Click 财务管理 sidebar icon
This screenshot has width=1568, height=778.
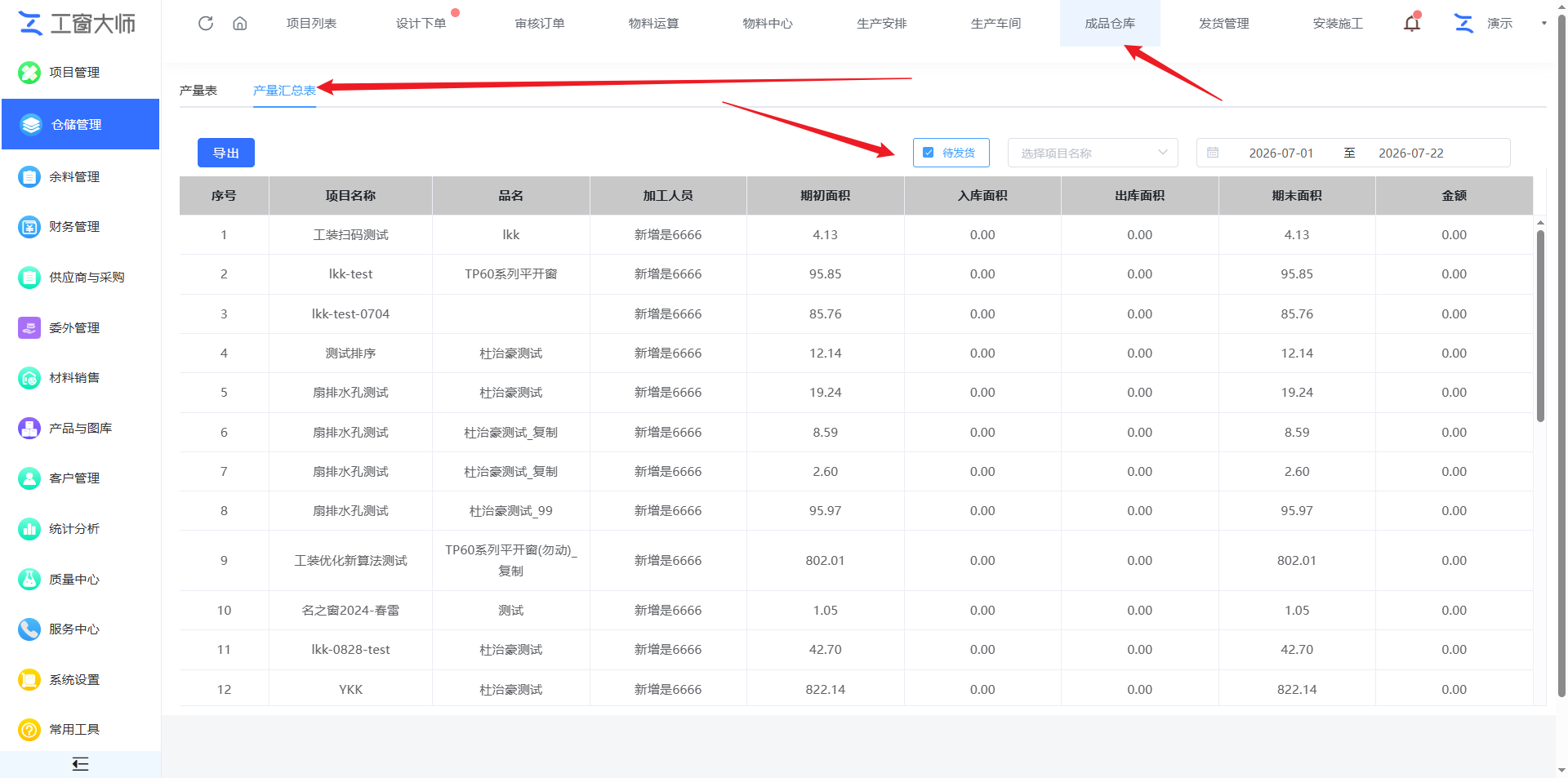[x=29, y=227]
